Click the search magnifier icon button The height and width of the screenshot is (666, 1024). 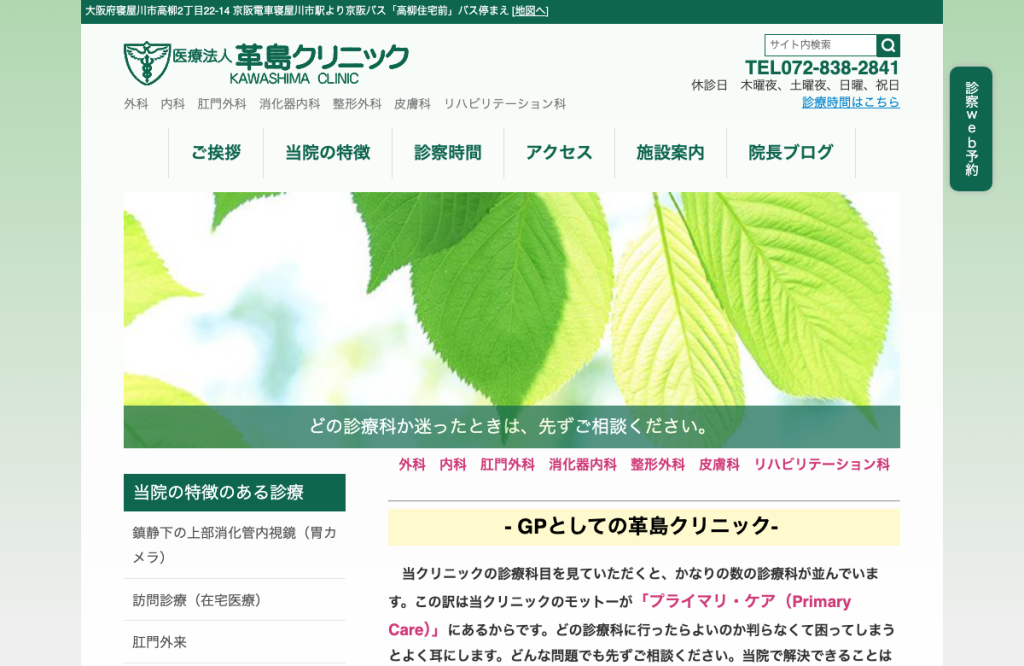888,45
